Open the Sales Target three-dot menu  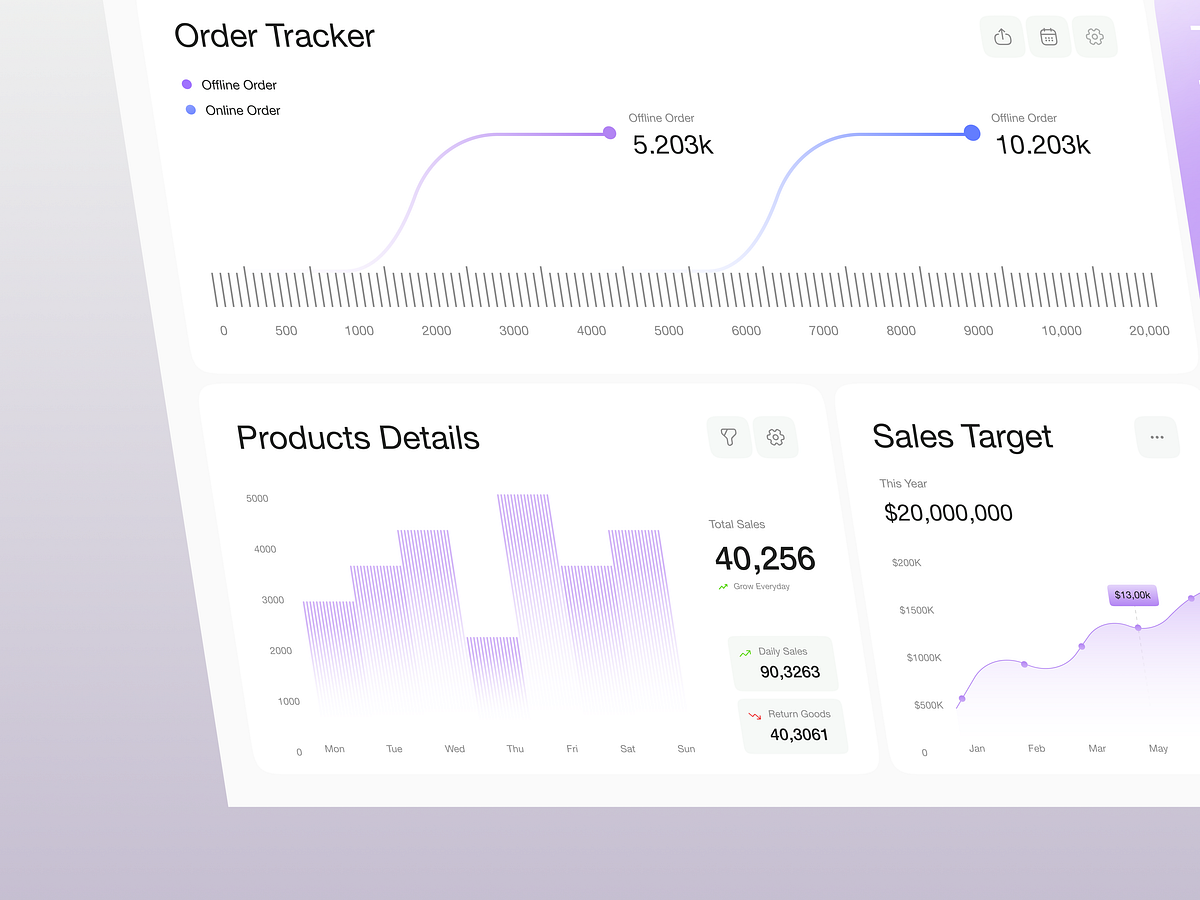click(x=1157, y=437)
